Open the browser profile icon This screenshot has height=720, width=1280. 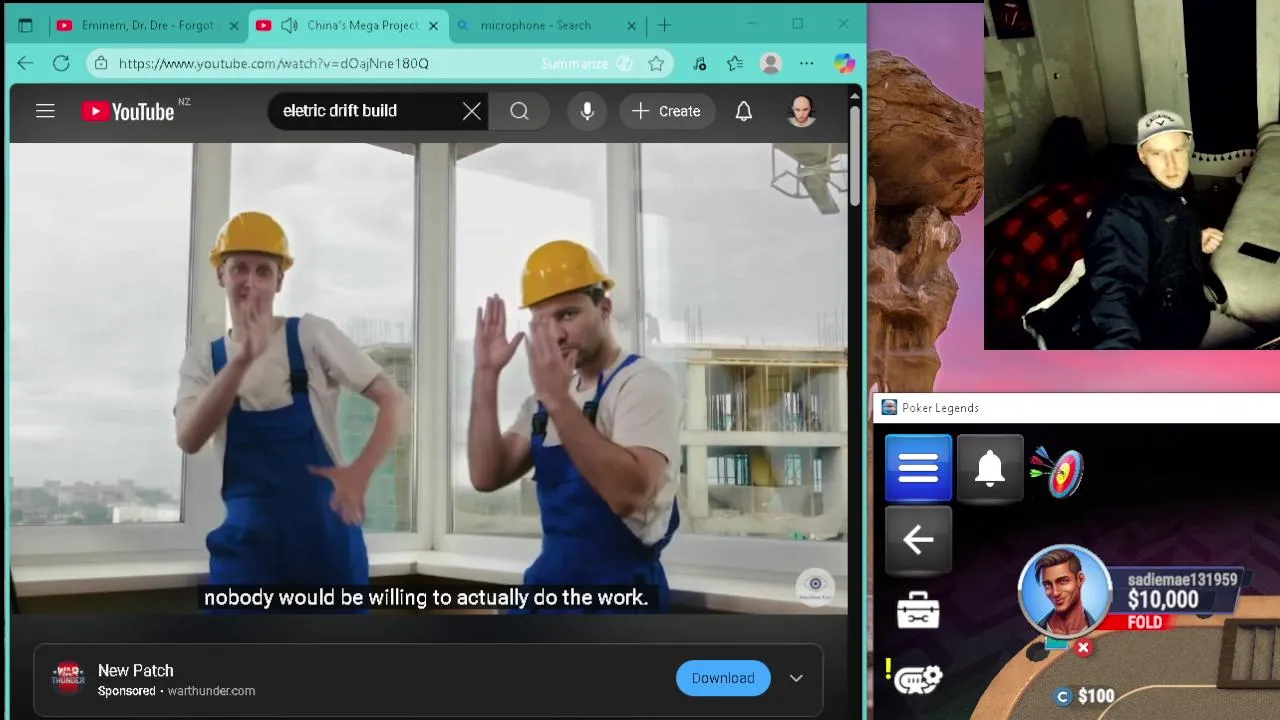click(x=770, y=63)
